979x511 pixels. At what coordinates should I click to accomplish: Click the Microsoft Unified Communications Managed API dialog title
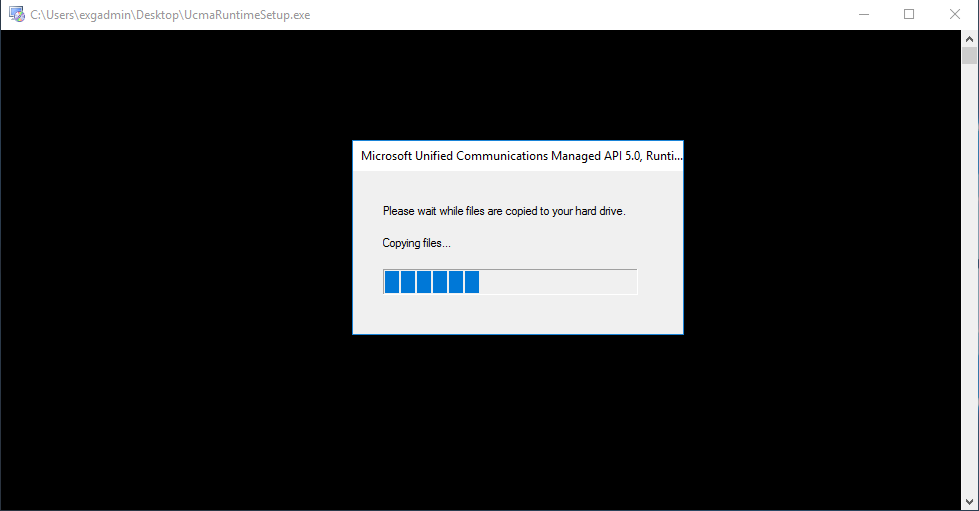(522, 156)
